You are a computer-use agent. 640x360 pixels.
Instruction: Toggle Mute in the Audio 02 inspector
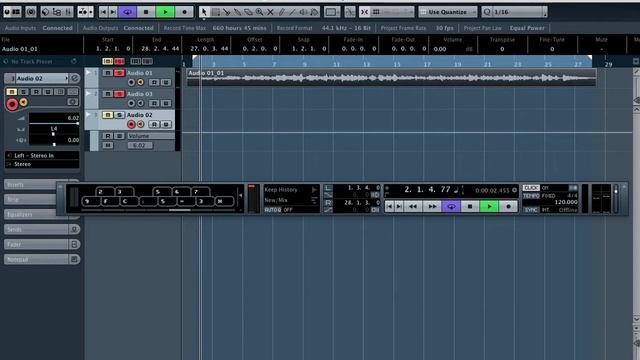pos(11,91)
